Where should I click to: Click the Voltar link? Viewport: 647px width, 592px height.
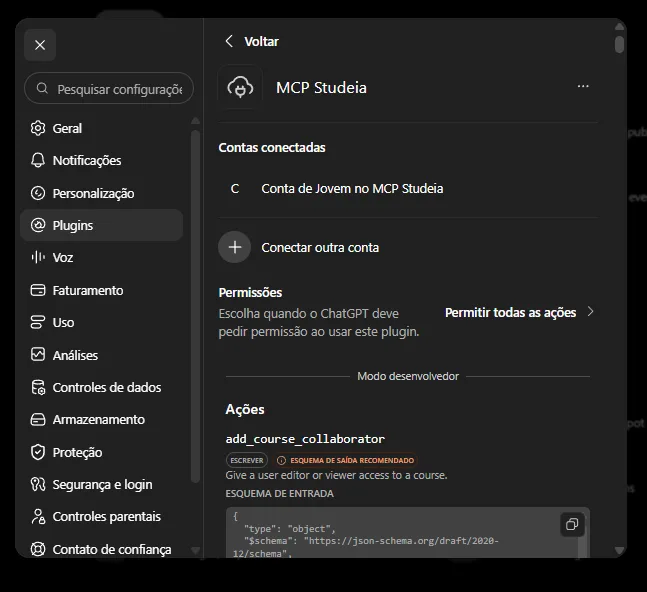pos(262,42)
